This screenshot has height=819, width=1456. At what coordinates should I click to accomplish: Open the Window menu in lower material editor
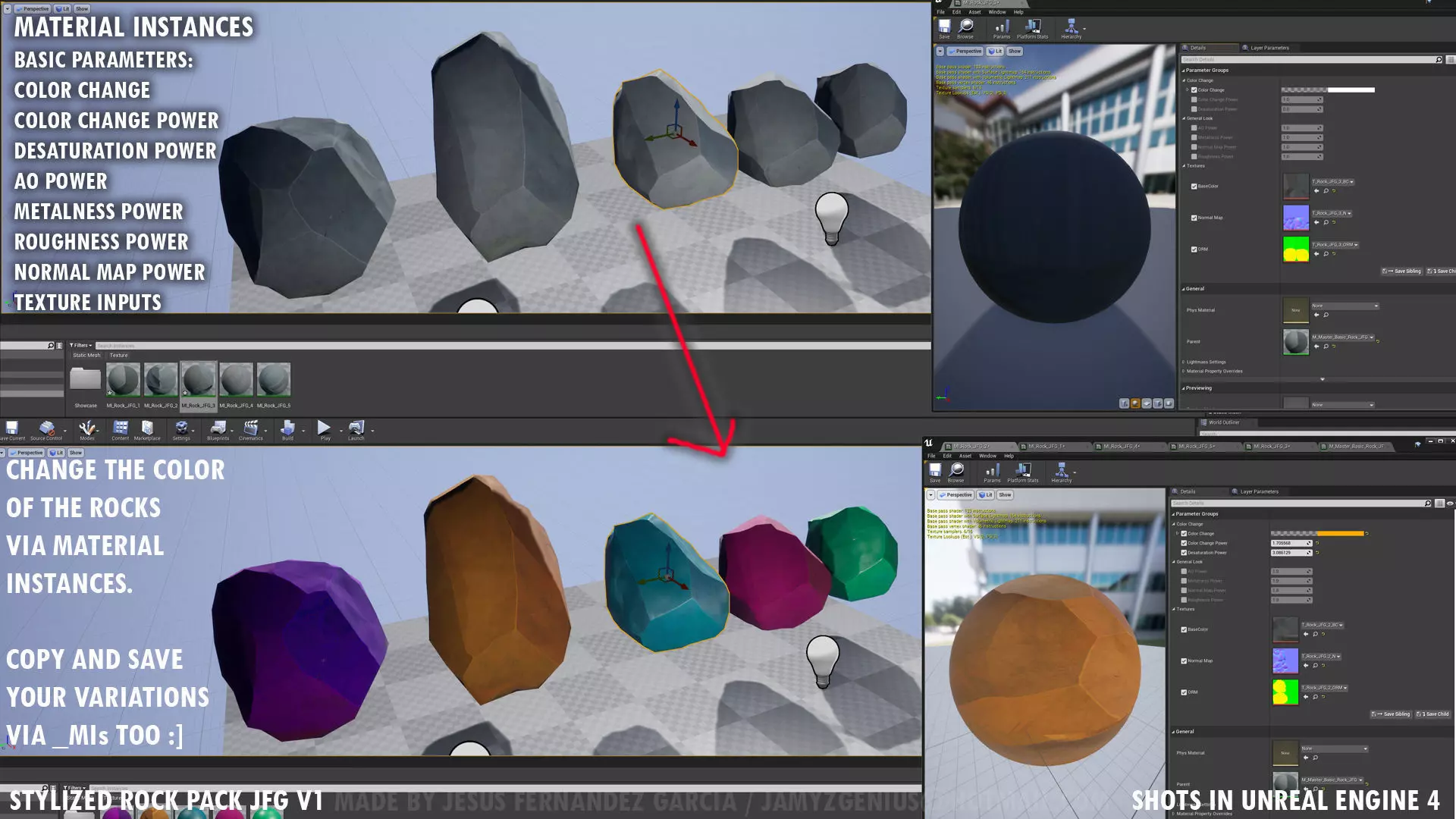987,457
